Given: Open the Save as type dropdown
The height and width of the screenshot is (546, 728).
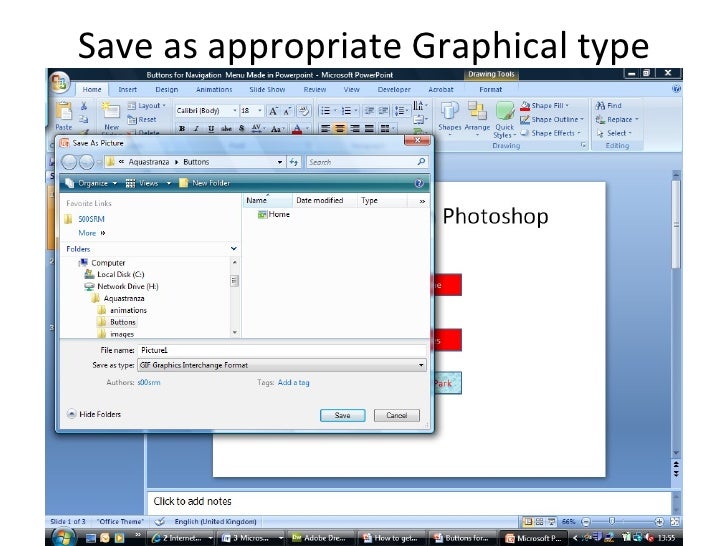Looking at the screenshot, I should 282,365.
